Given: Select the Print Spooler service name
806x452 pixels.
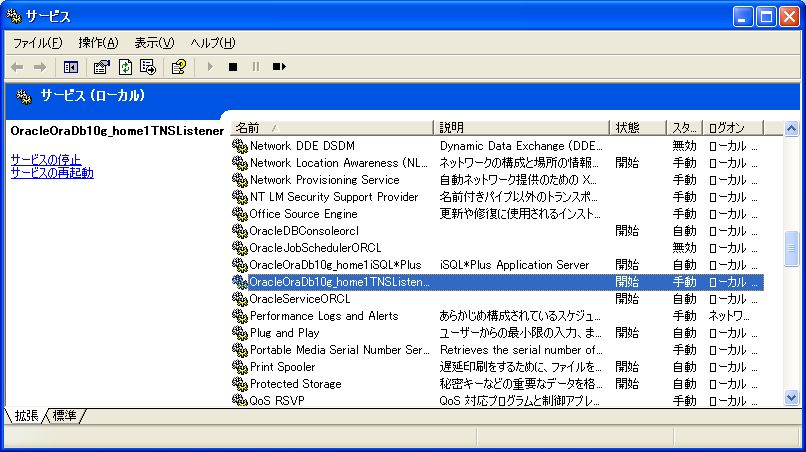Looking at the screenshot, I should pos(282,367).
